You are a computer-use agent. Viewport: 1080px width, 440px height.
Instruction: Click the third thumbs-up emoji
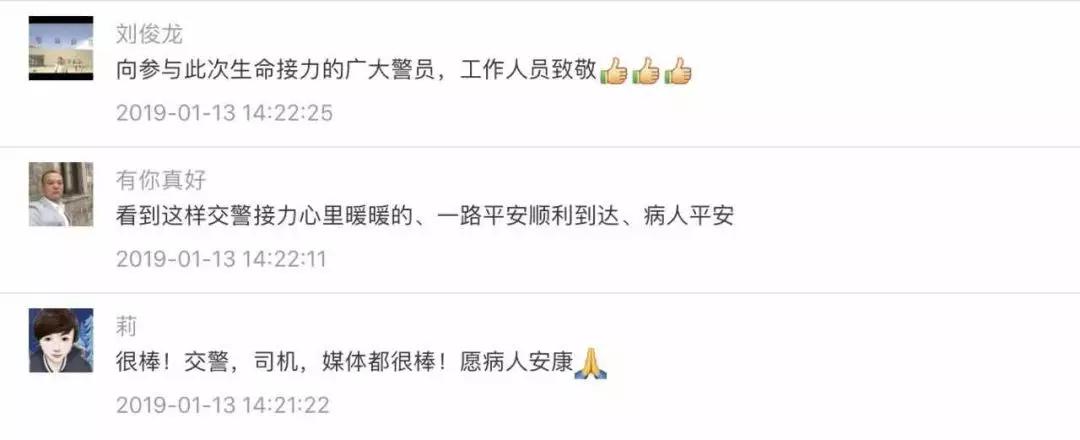[678, 71]
